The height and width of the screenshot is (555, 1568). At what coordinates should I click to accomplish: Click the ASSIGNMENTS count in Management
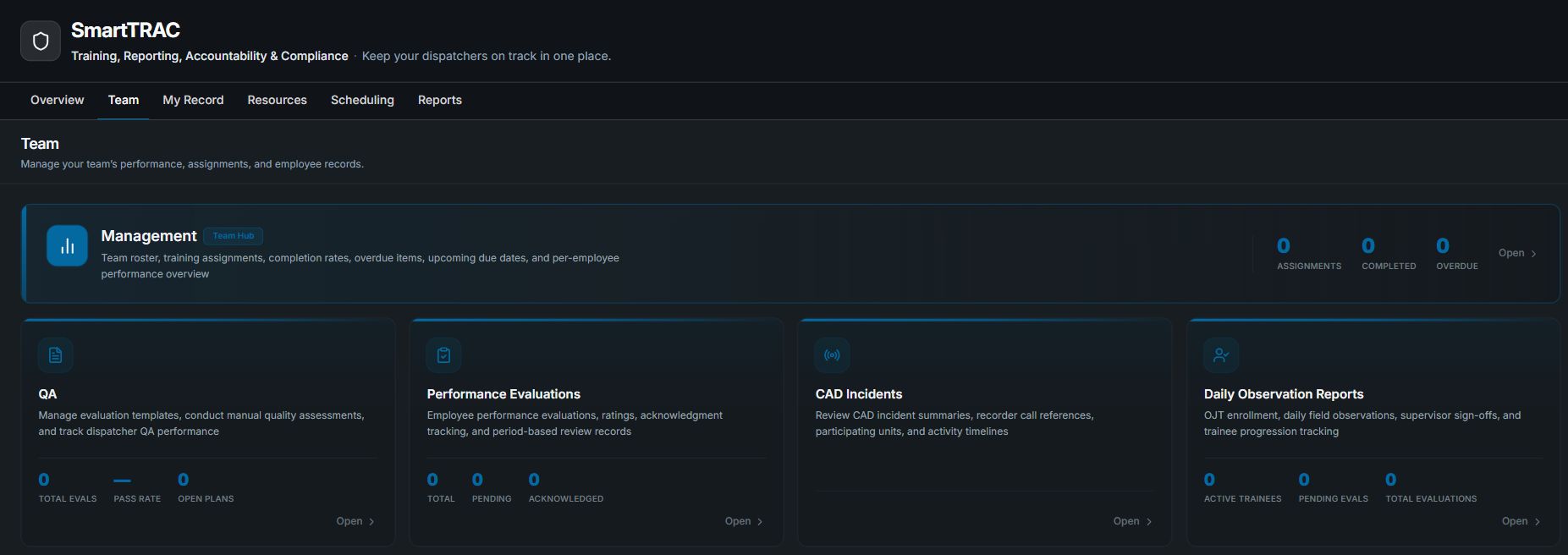point(1309,254)
